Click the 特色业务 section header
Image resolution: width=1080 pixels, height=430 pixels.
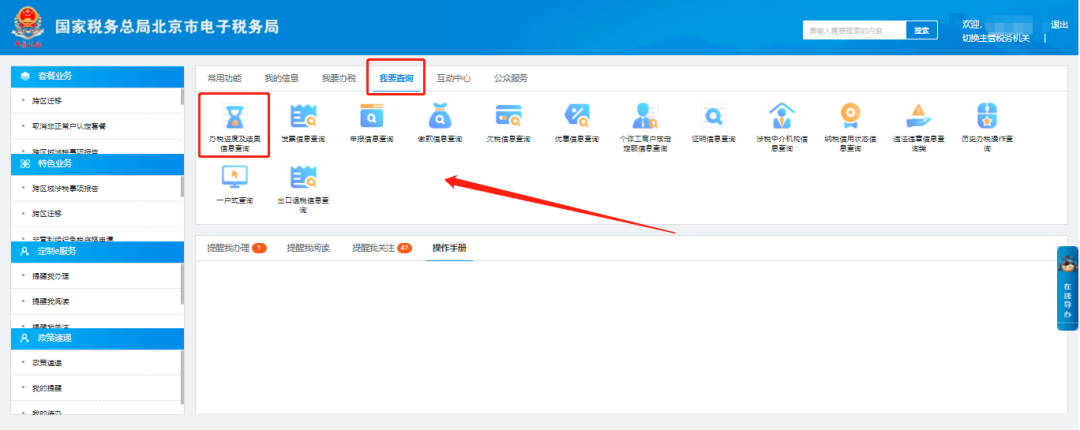pos(98,164)
